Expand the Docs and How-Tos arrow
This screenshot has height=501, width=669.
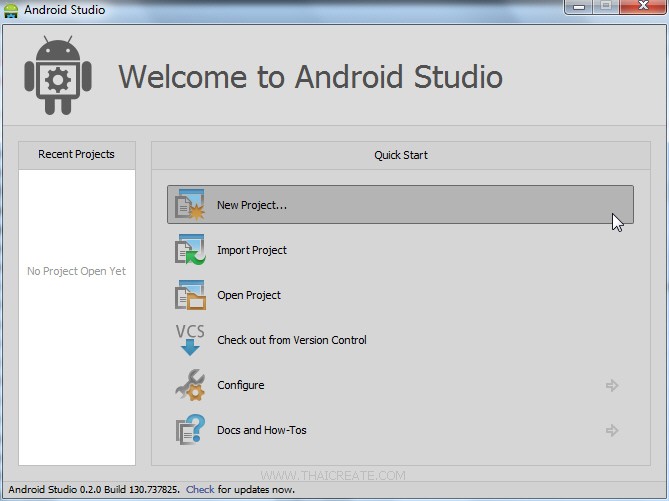(612, 430)
